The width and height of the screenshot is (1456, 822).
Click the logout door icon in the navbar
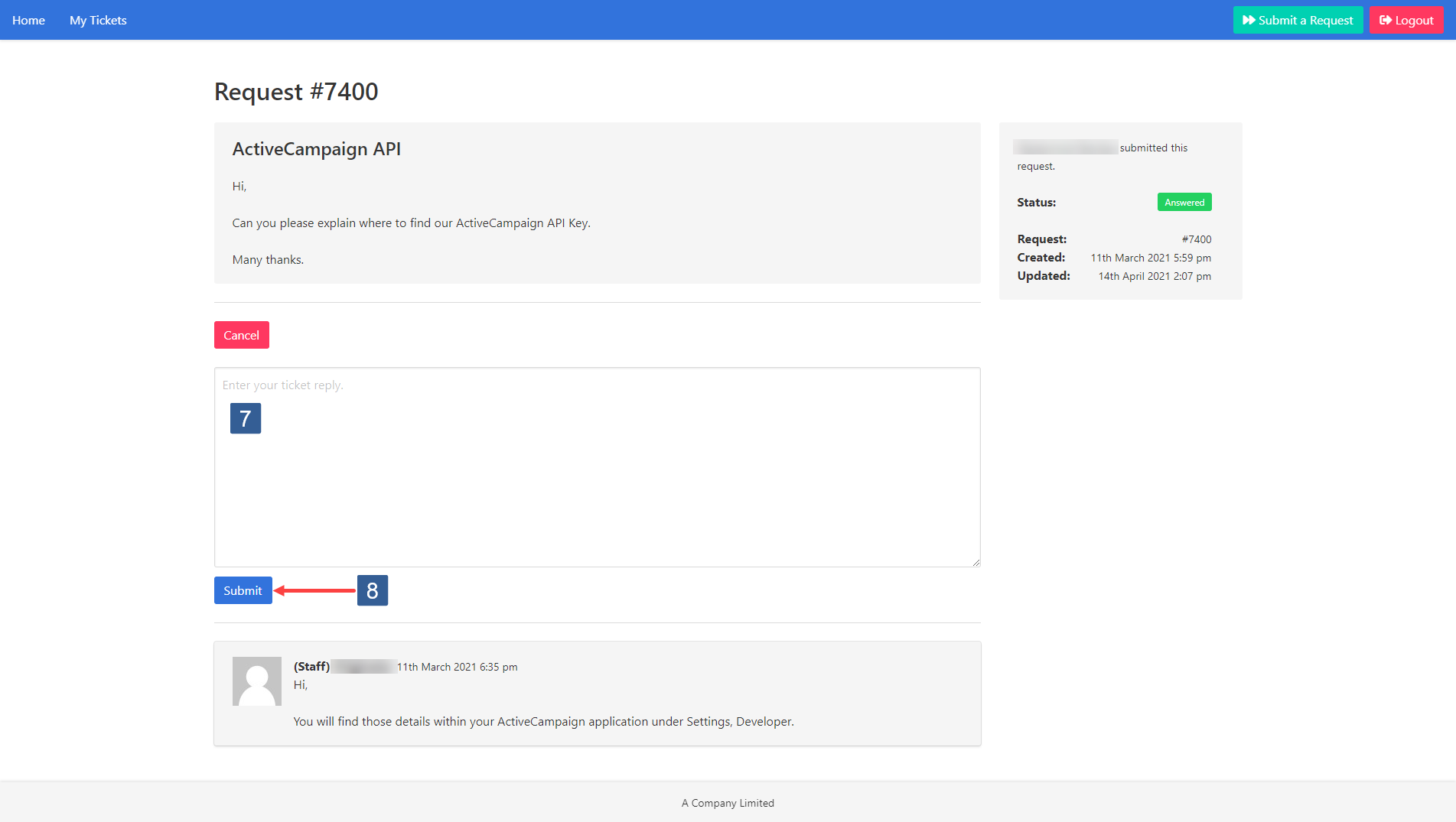point(1385,20)
